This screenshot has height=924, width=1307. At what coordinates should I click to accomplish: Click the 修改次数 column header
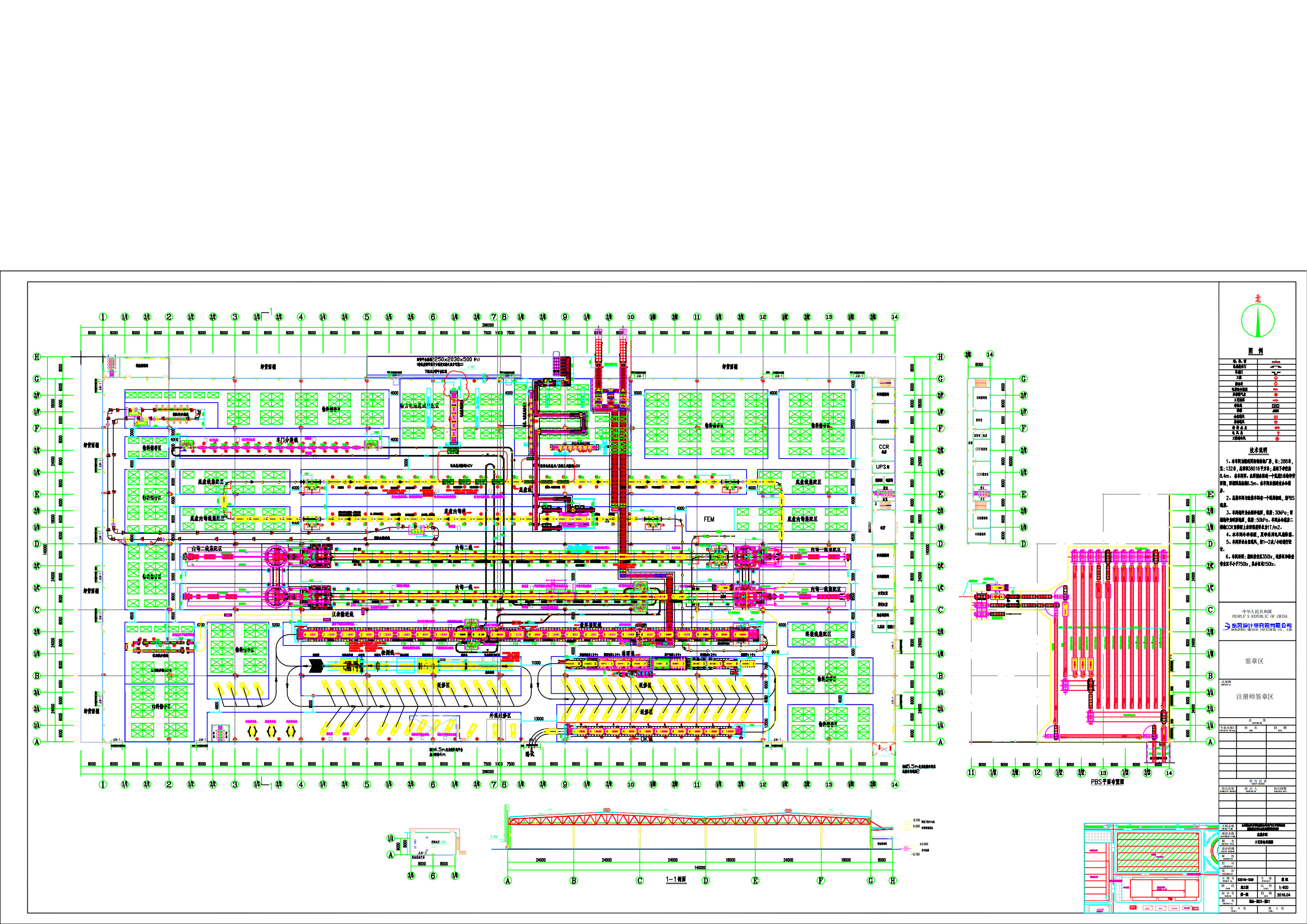point(1228,789)
